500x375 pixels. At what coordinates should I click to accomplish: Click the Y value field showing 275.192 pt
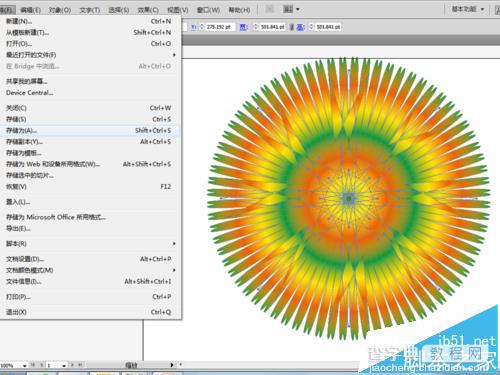pyautogui.click(x=220, y=27)
